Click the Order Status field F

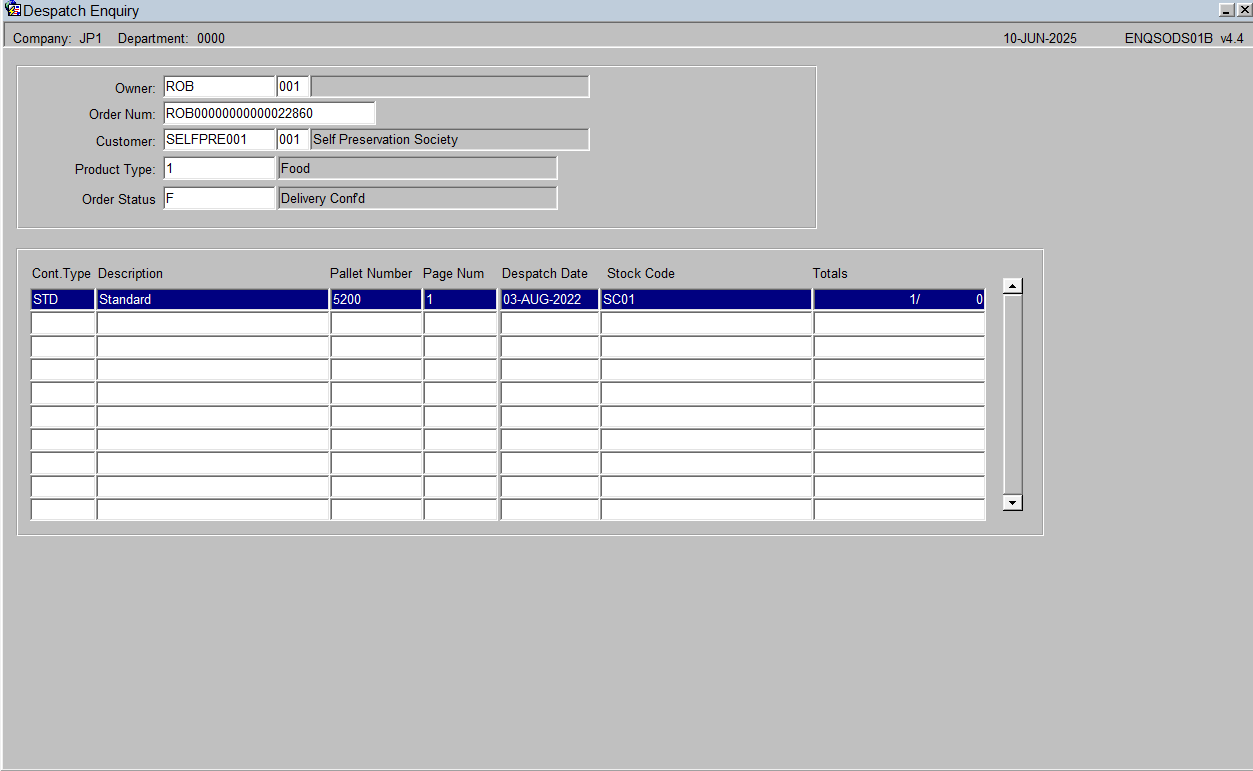tap(219, 199)
